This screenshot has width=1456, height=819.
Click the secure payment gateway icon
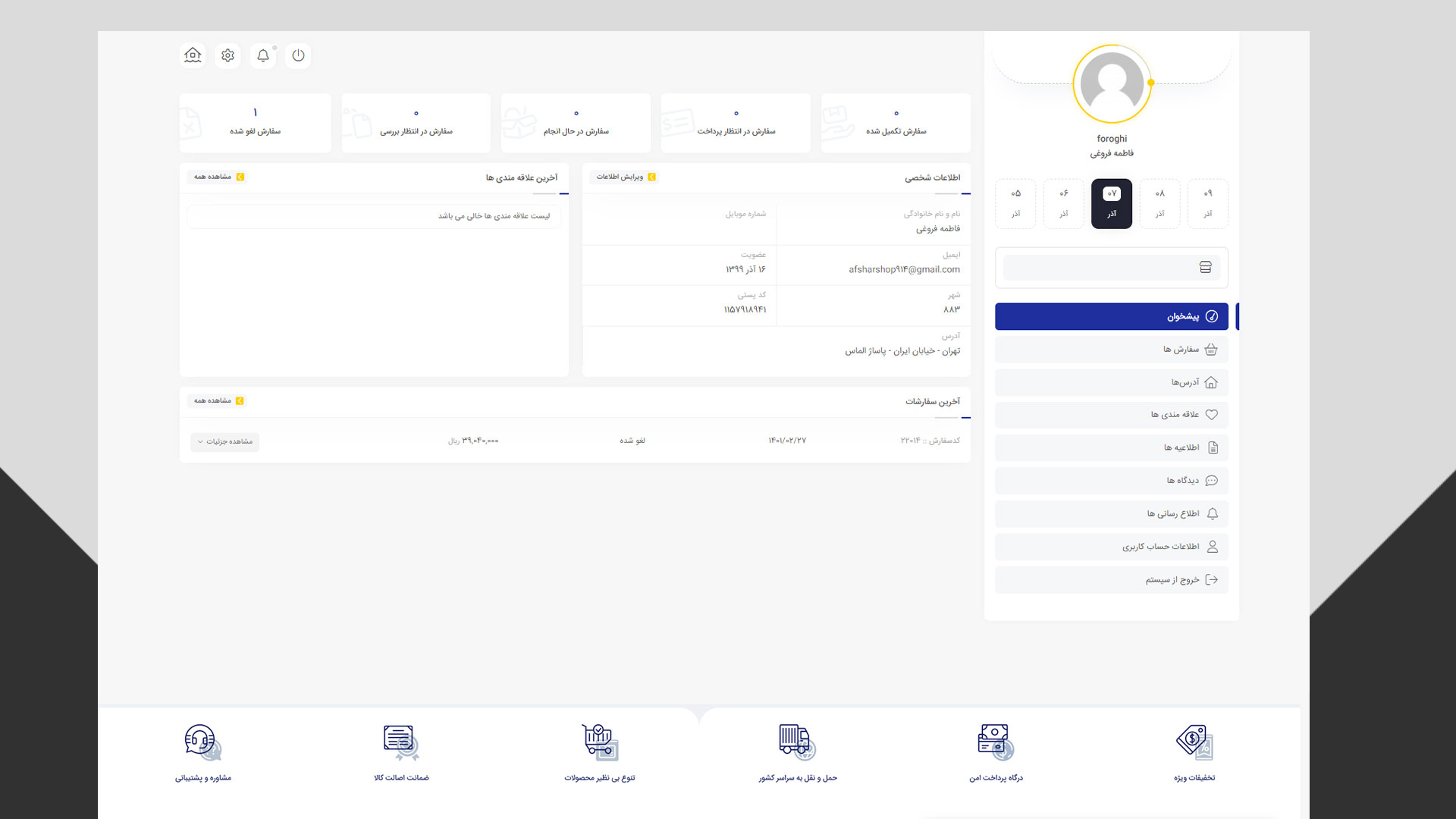pos(995,741)
